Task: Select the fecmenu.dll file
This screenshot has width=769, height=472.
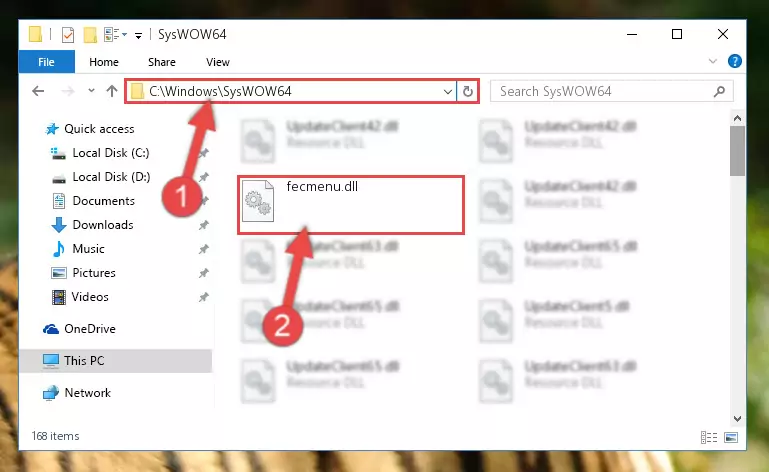Action: click(x=351, y=205)
